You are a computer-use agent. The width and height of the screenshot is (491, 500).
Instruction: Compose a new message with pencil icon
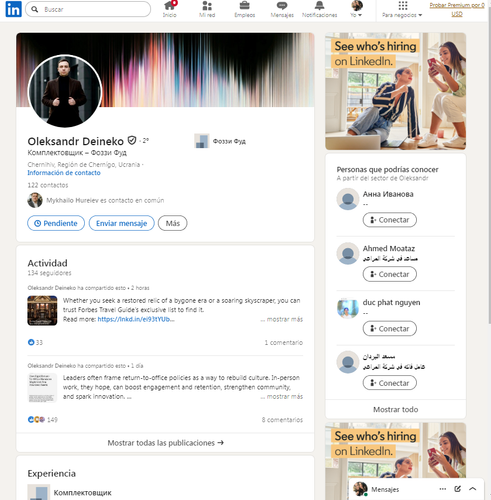point(458,489)
